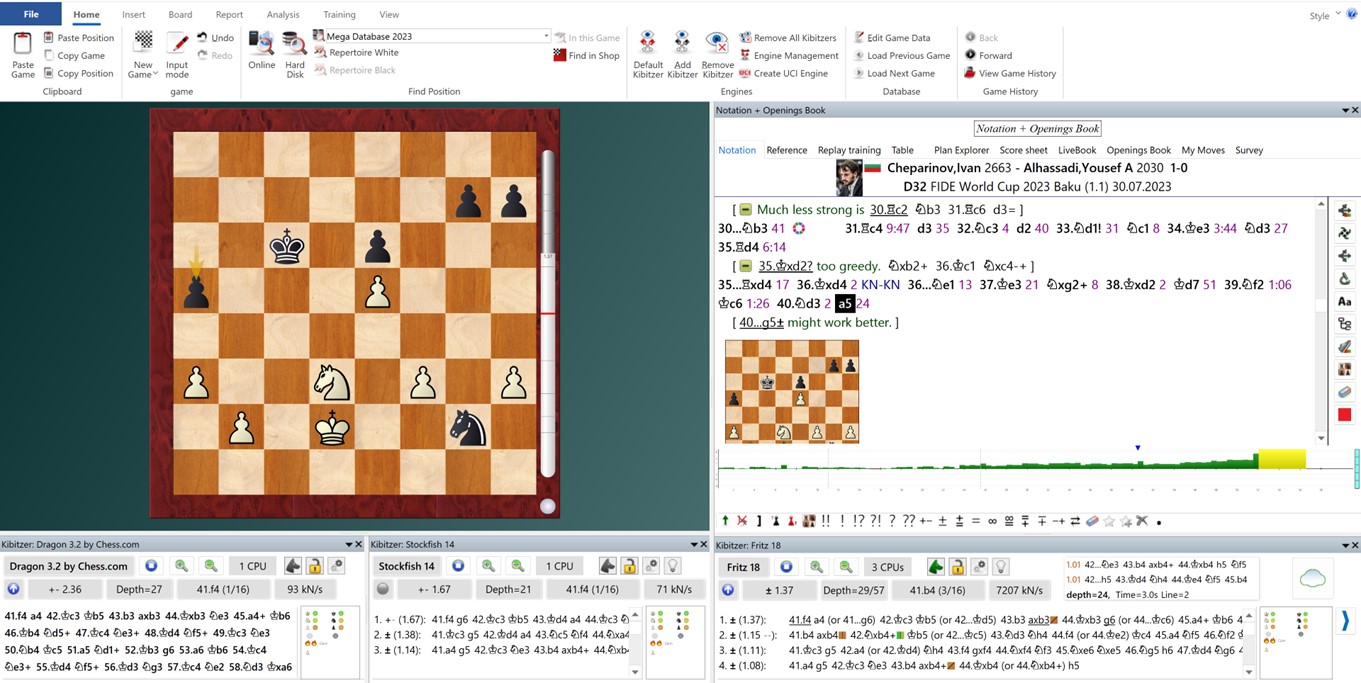Open the Analysis ribbon tab
This screenshot has width=1361, height=683.
click(283, 15)
